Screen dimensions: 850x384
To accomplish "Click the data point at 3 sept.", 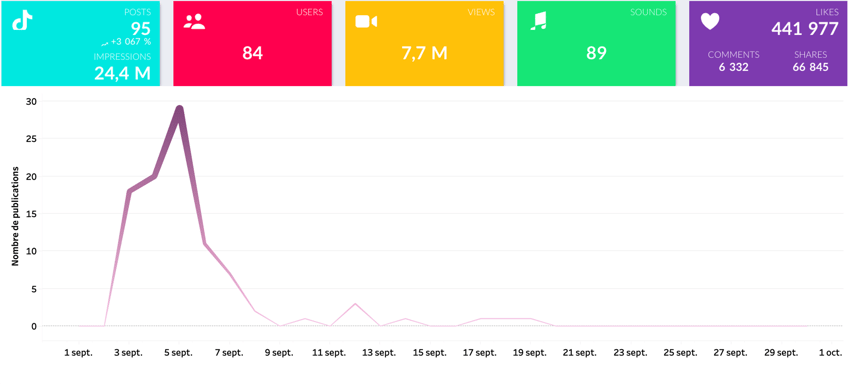I will 129,191.
